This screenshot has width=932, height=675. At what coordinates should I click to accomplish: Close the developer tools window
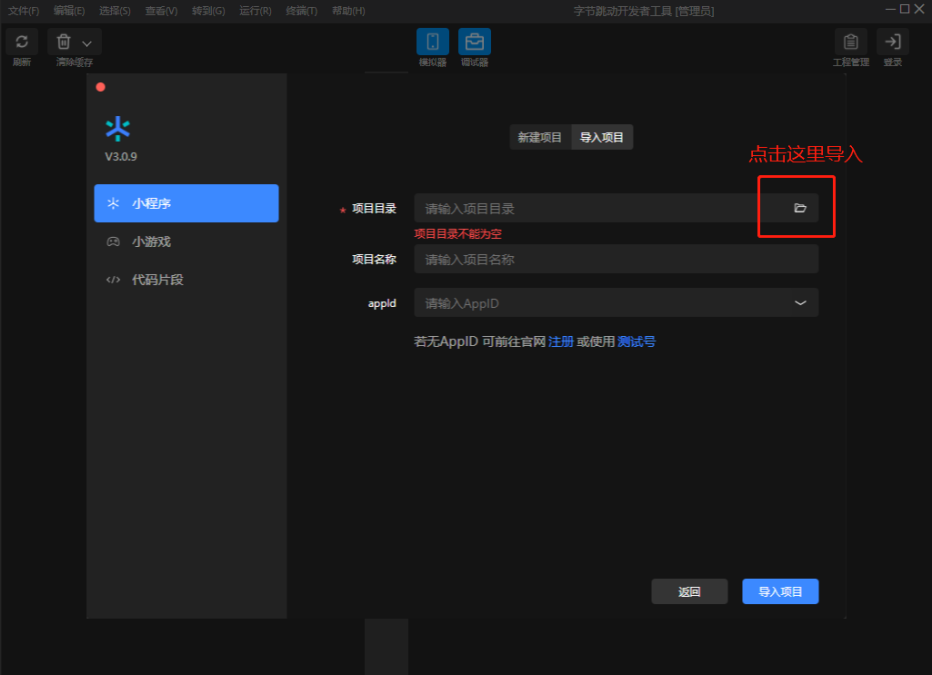(919, 9)
